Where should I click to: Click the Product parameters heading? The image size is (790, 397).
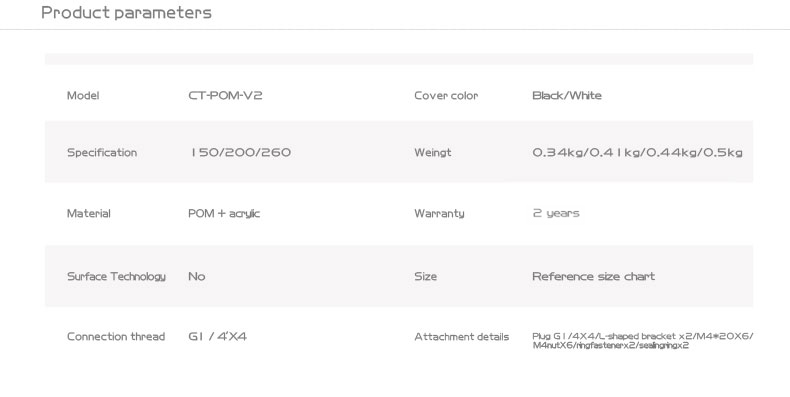126,13
